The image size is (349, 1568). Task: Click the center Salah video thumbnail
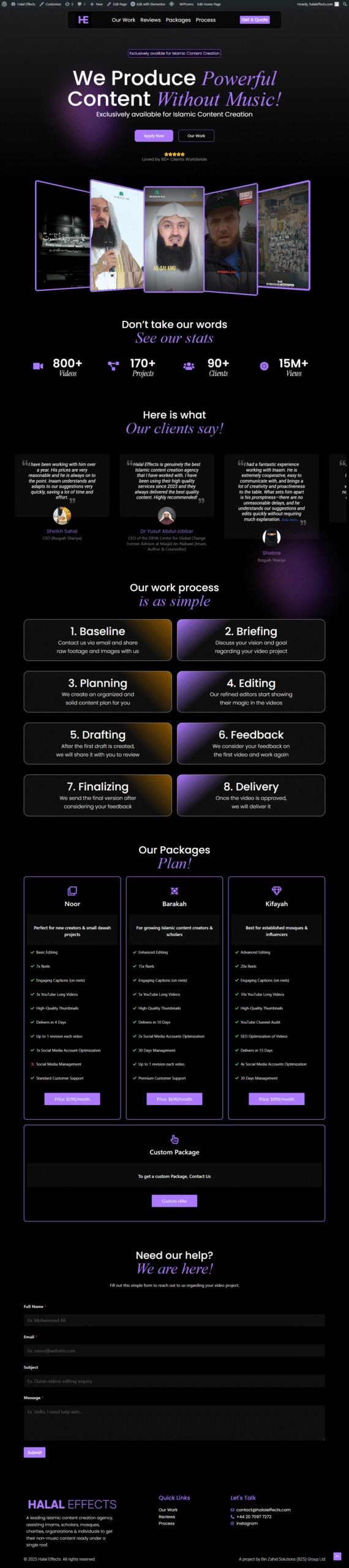(174, 238)
